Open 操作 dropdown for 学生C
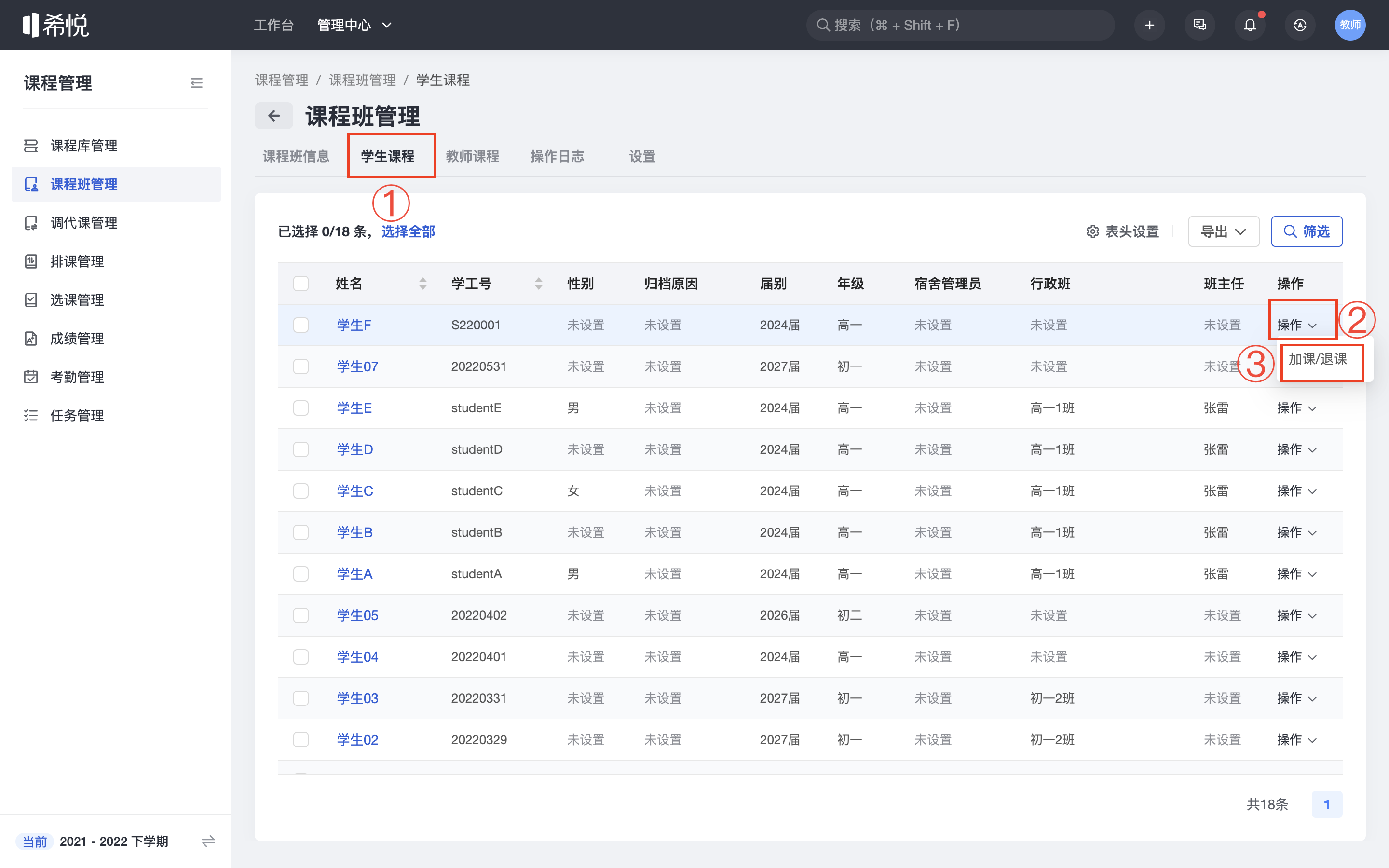 pyautogui.click(x=1296, y=491)
